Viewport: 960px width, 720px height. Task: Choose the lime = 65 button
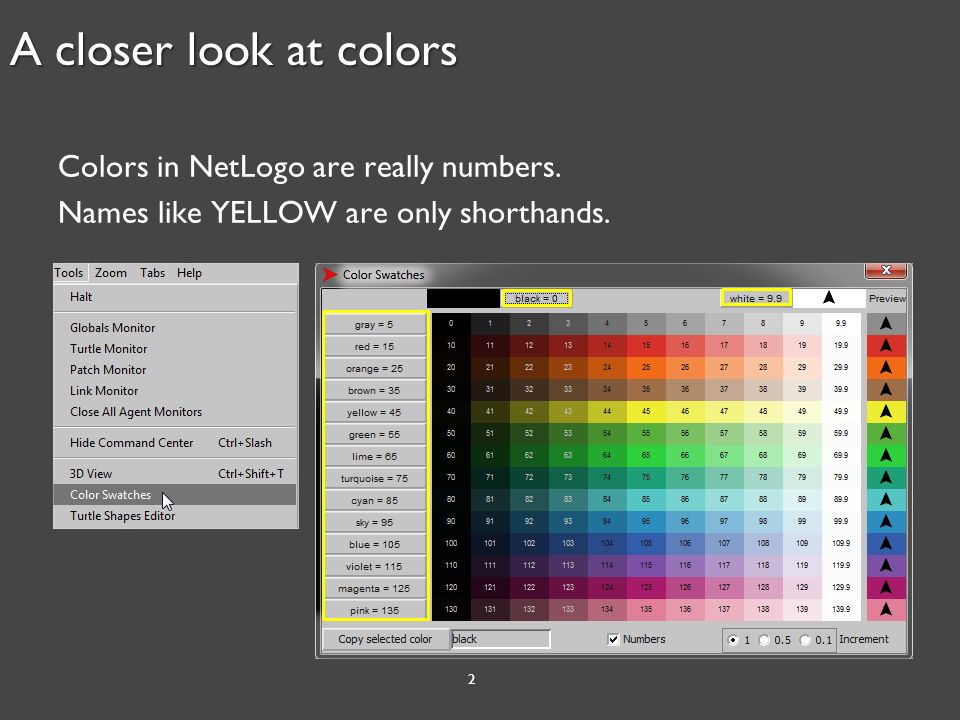[x=374, y=457]
